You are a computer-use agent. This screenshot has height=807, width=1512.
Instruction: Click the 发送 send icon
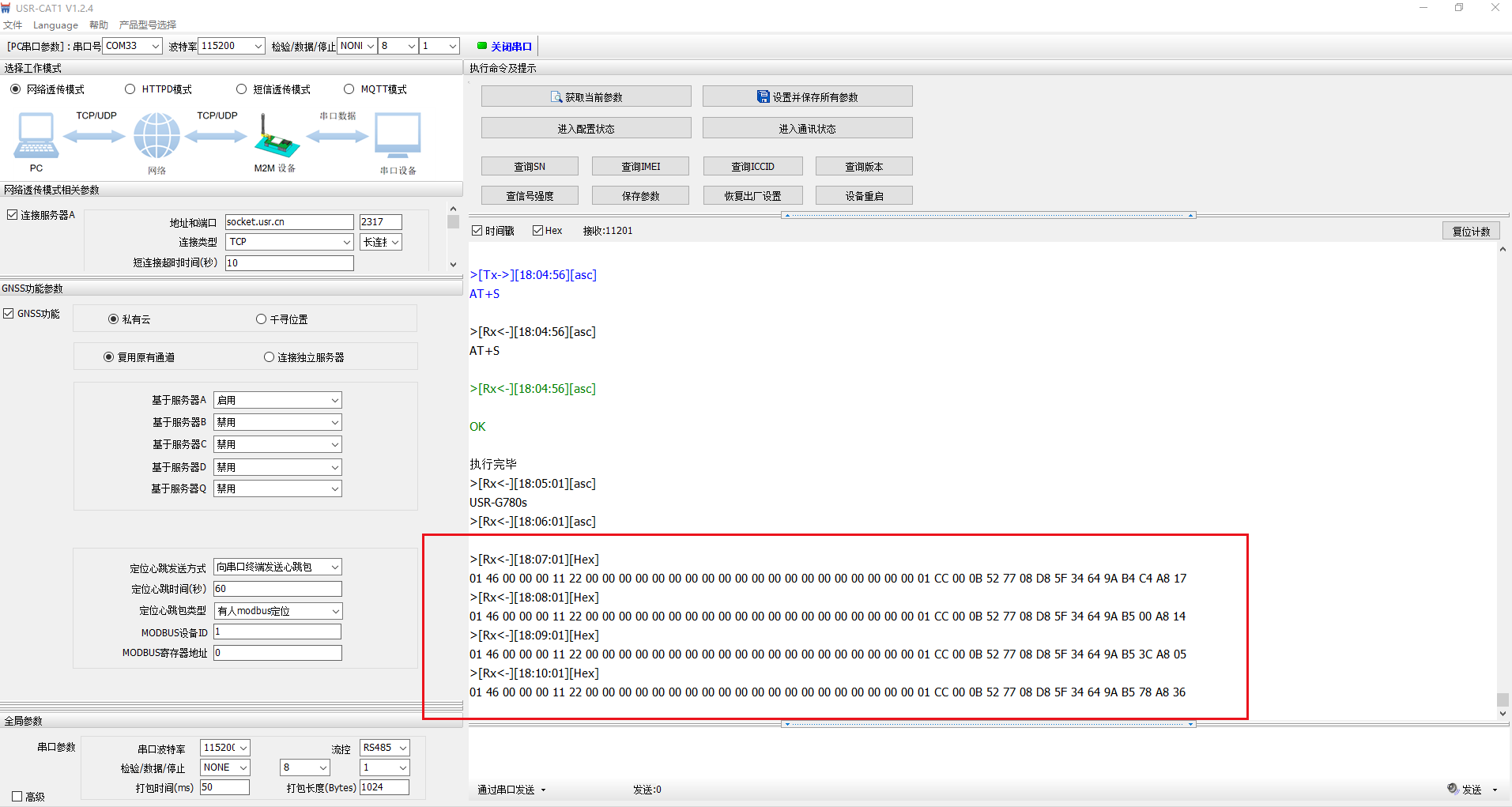tap(1453, 789)
